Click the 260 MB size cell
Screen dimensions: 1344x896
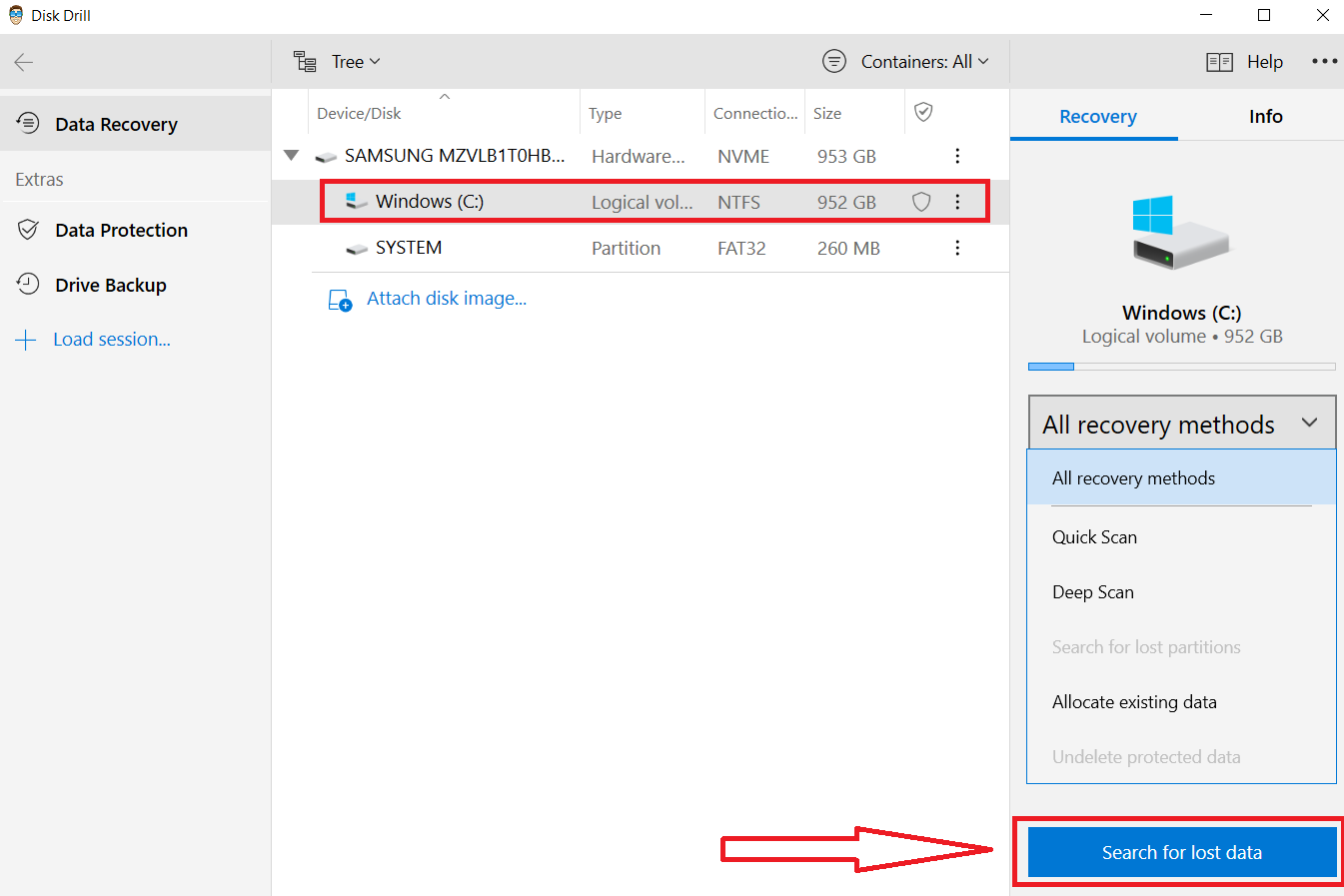coord(848,248)
